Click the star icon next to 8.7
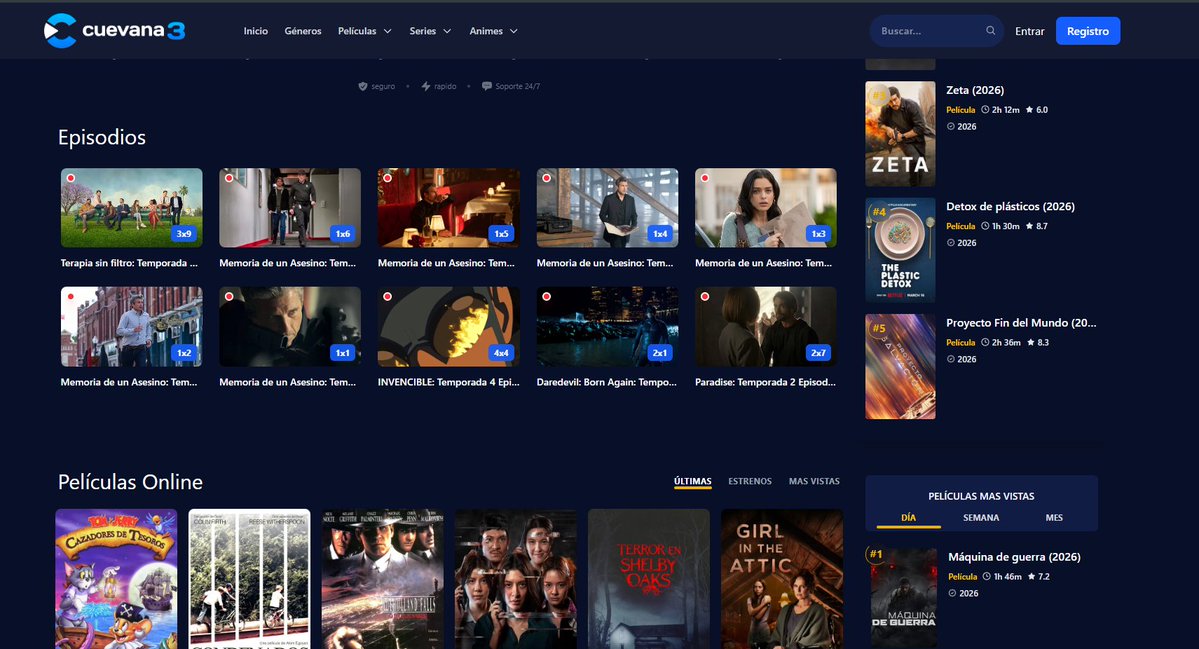Viewport: 1199px width, 649px height. [x=1029, y=226]
